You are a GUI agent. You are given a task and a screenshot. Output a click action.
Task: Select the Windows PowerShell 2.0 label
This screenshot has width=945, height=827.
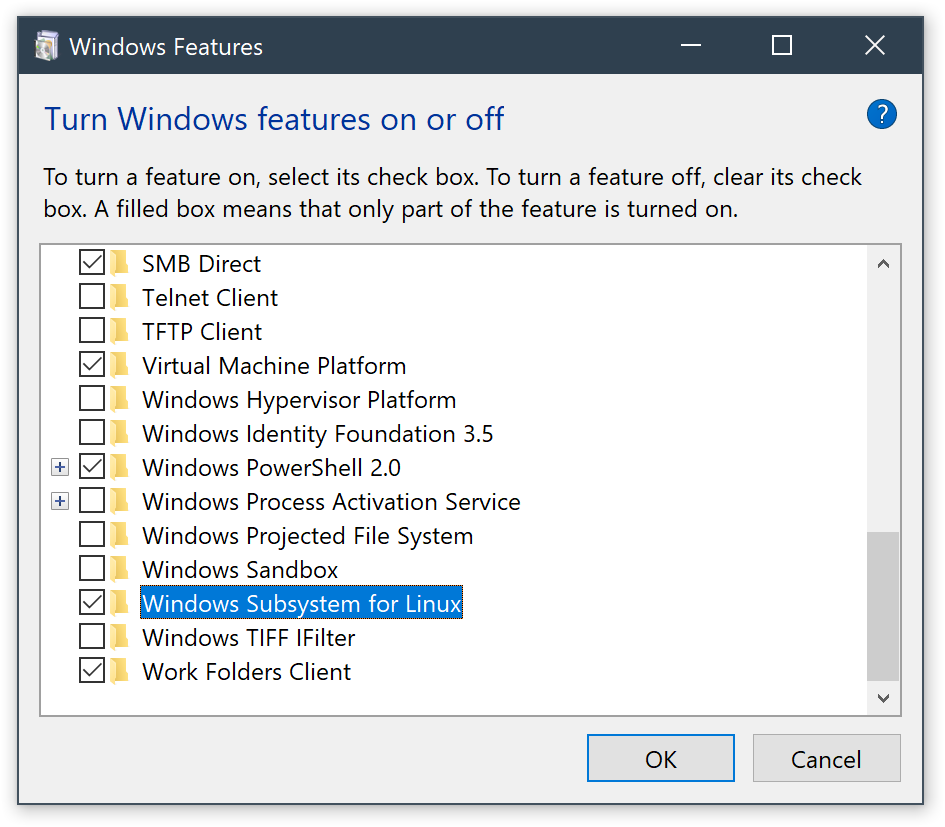tap(271, 468)
